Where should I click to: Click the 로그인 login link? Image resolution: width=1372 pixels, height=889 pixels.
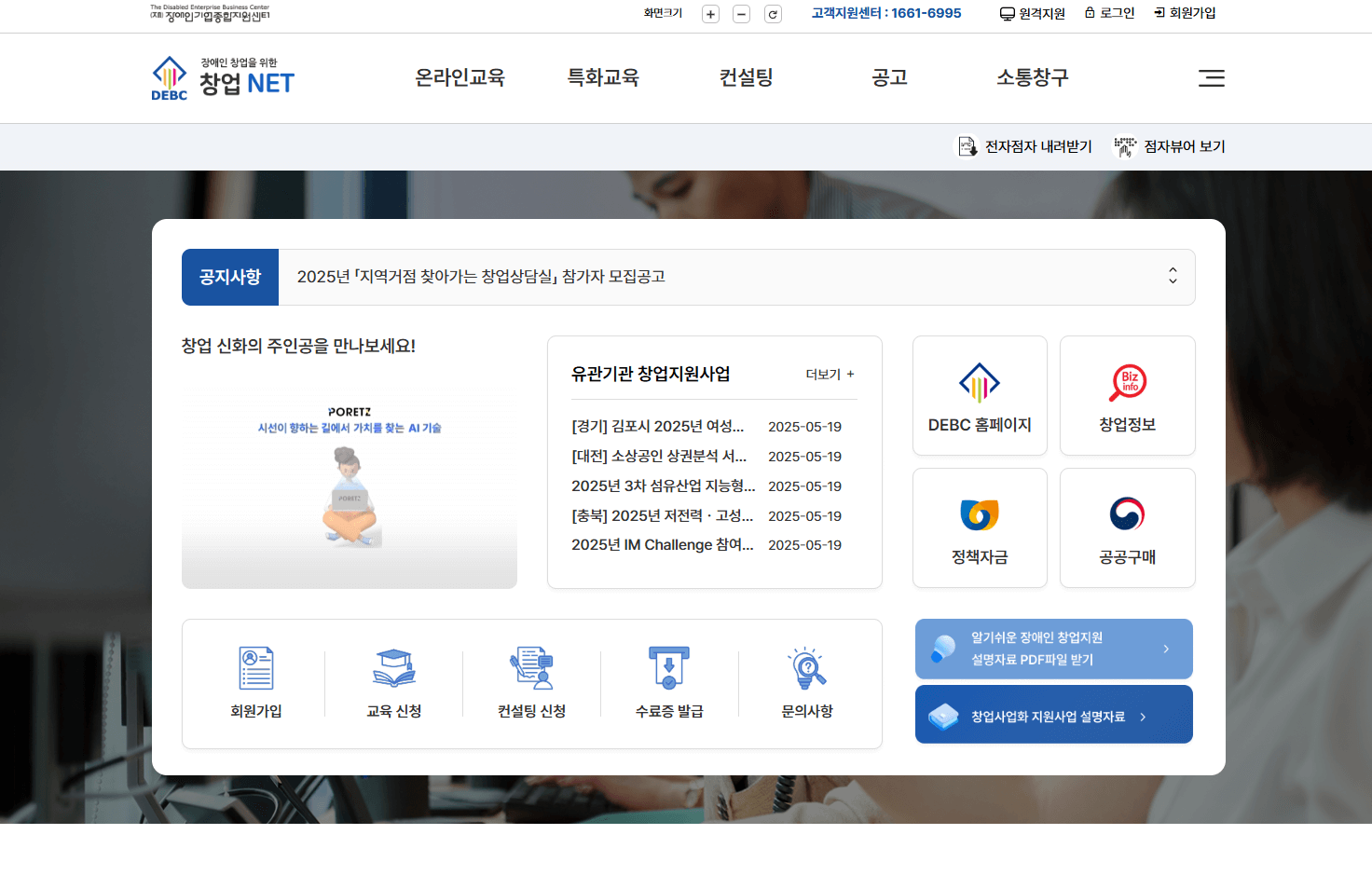click(1109, 13)
